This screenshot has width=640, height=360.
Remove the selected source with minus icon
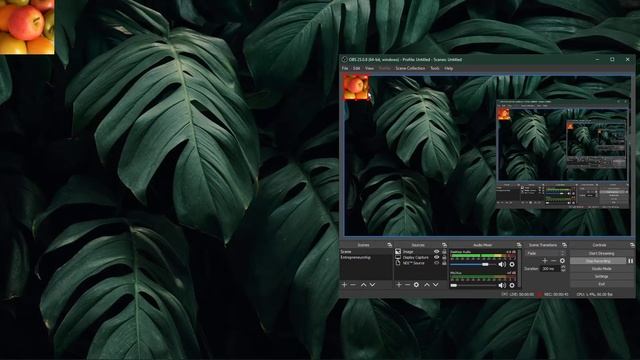(407, 284)
